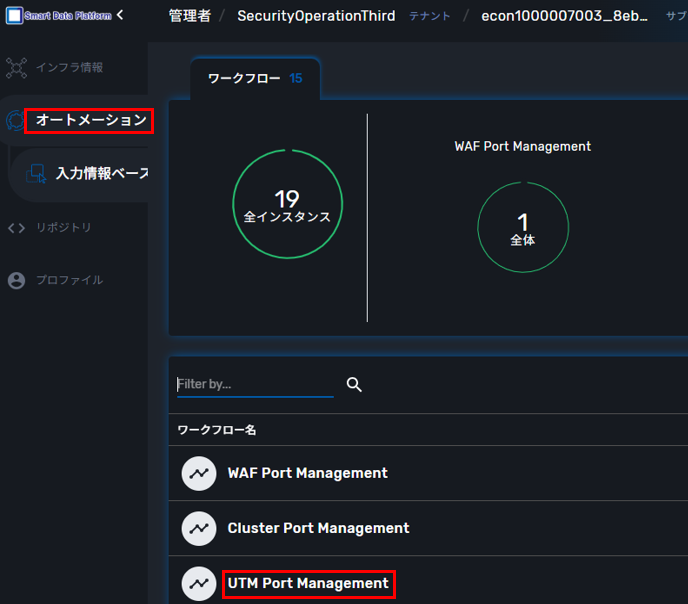Open 入力情報ベース submenu item

[x=102, y=173]
